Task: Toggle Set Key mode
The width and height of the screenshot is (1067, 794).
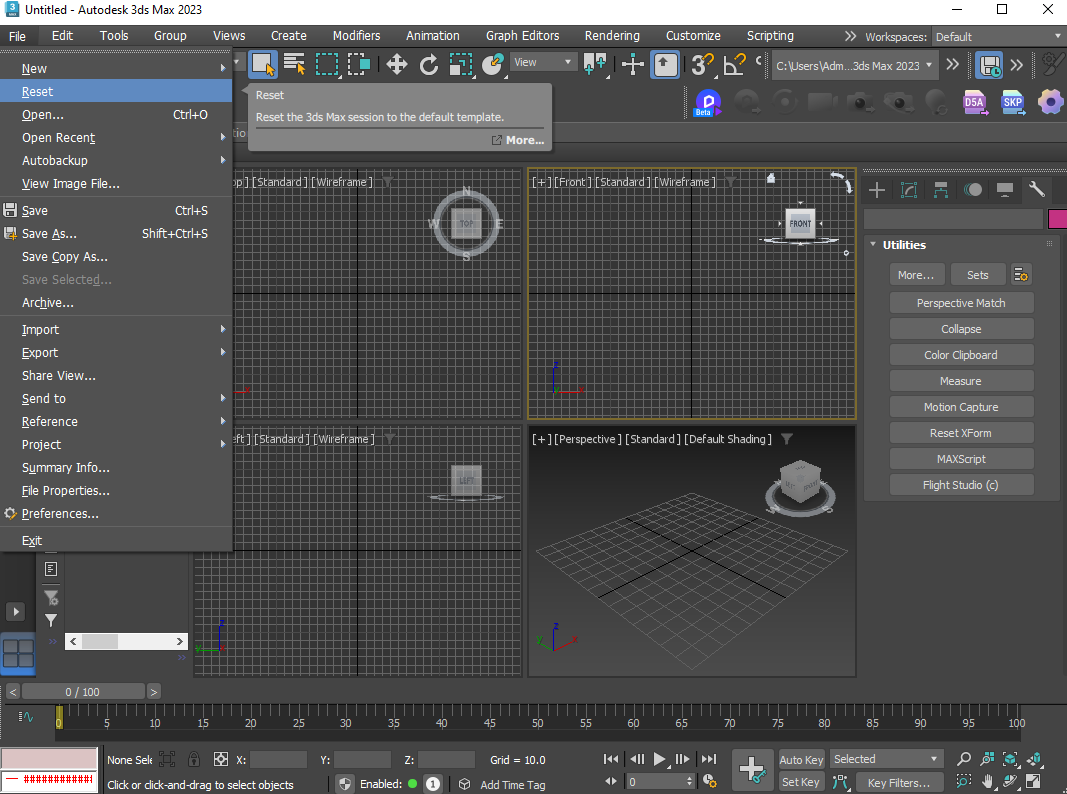Action: click(801, 782)
